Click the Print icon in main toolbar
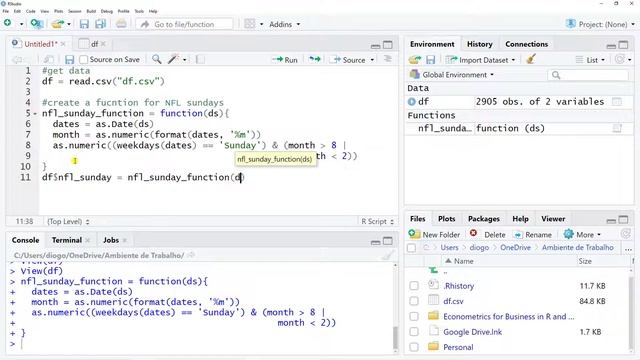Viewport: 640px width, 360px height. [x=121, y=24]
